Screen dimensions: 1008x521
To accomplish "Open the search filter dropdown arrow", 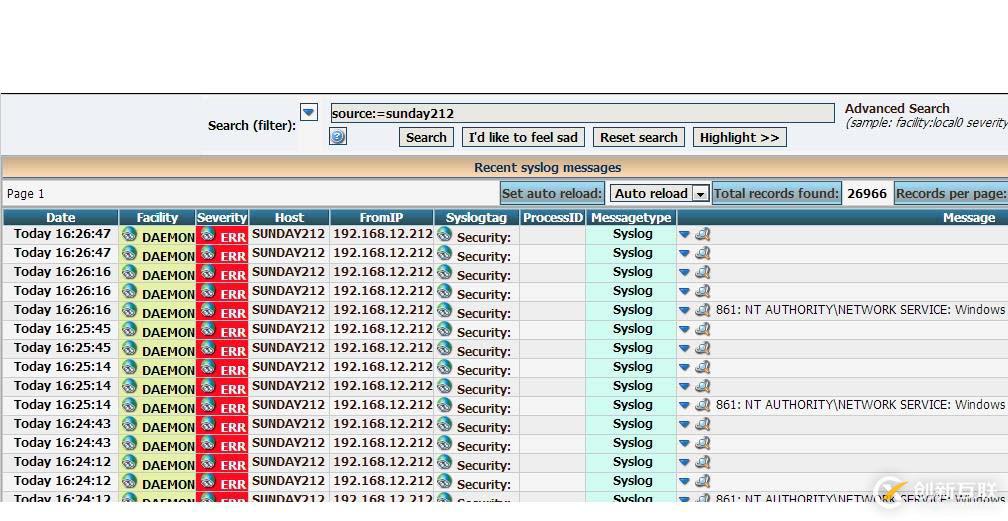I will pyautogui.click(x=309, y=113).
